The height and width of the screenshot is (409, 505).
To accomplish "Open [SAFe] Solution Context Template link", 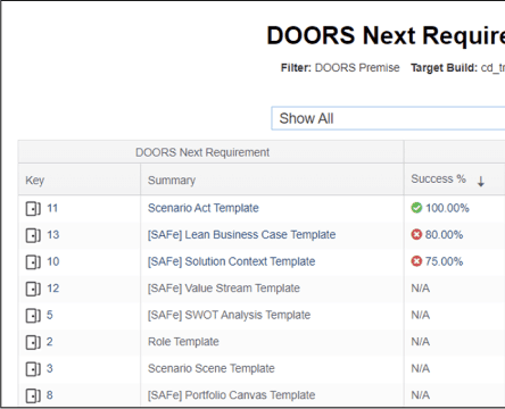I will pyautogui.click(x=231, y=261).
